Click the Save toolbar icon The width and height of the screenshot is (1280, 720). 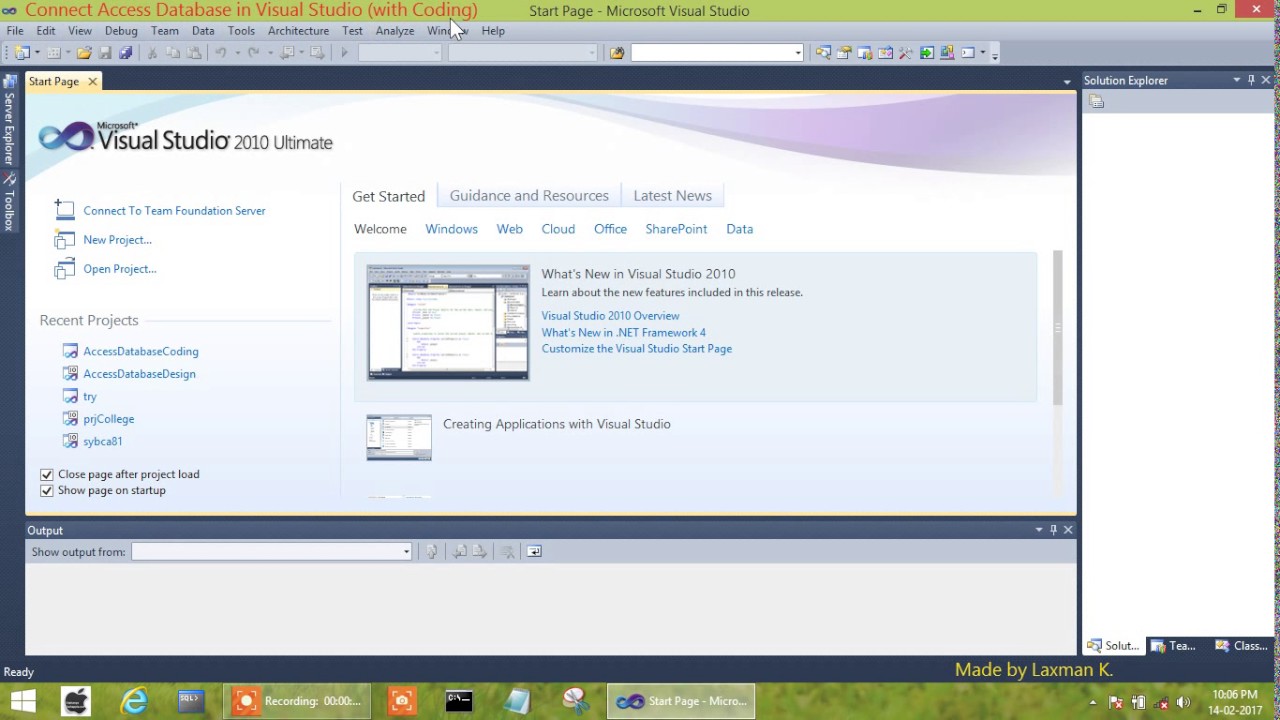pyautogui.click(x=105, y=53)
